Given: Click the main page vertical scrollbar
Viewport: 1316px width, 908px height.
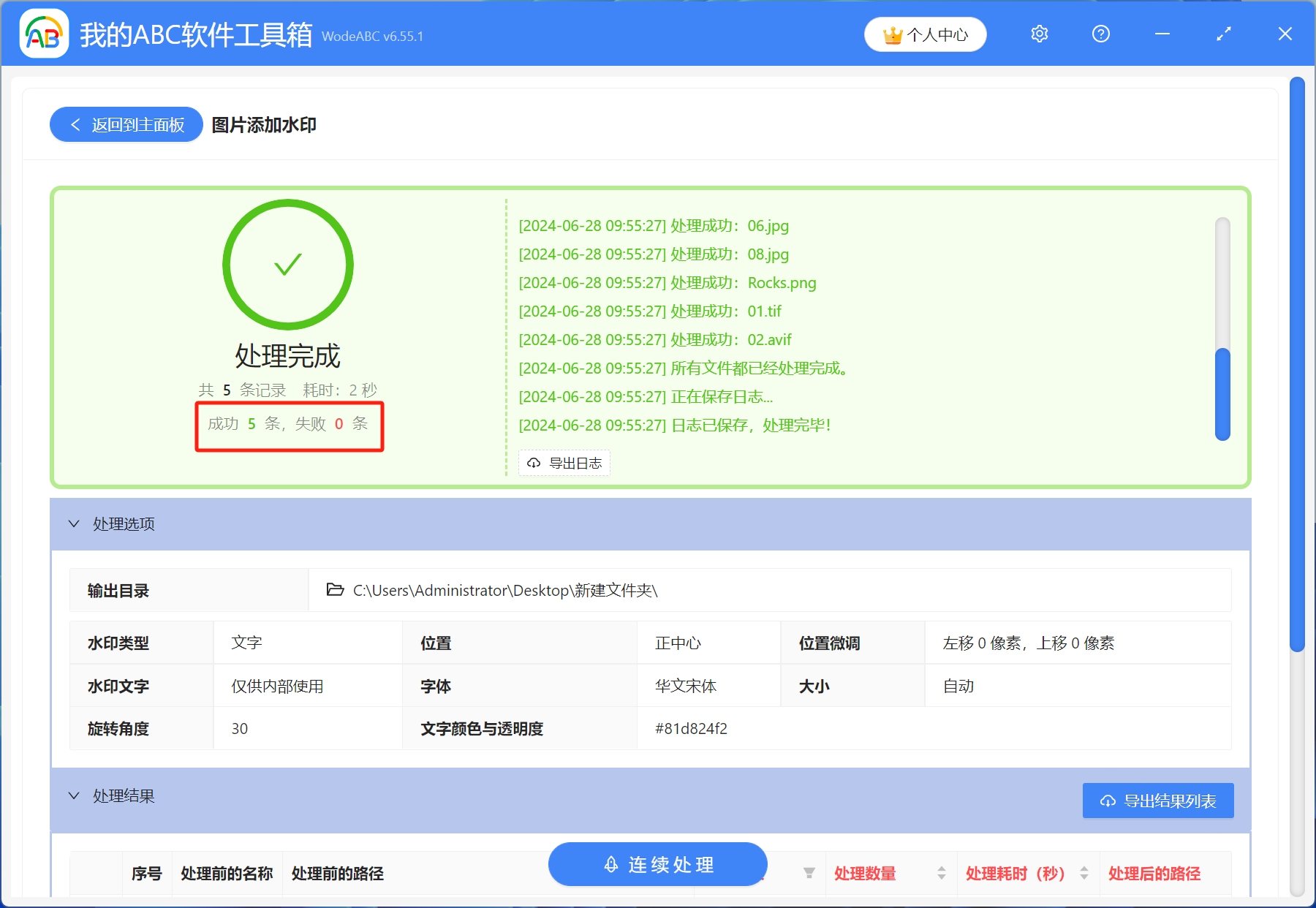Looking at the screenshot, I should pos(1297,366).
